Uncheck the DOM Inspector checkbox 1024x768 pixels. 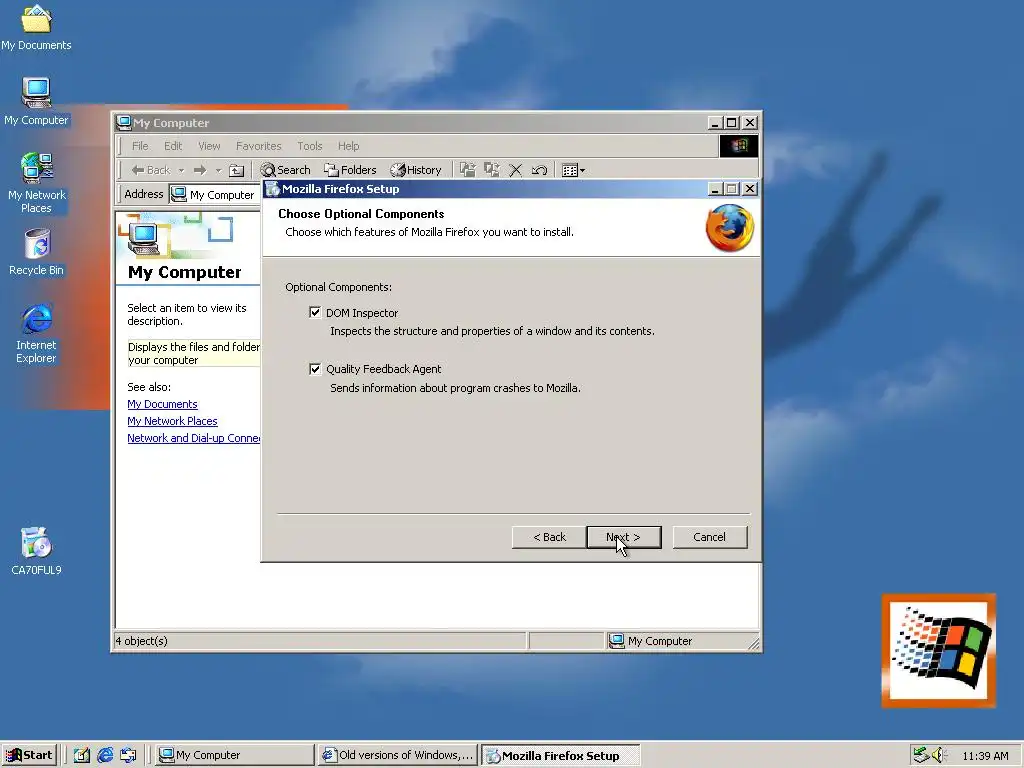[x=315, y=313]
